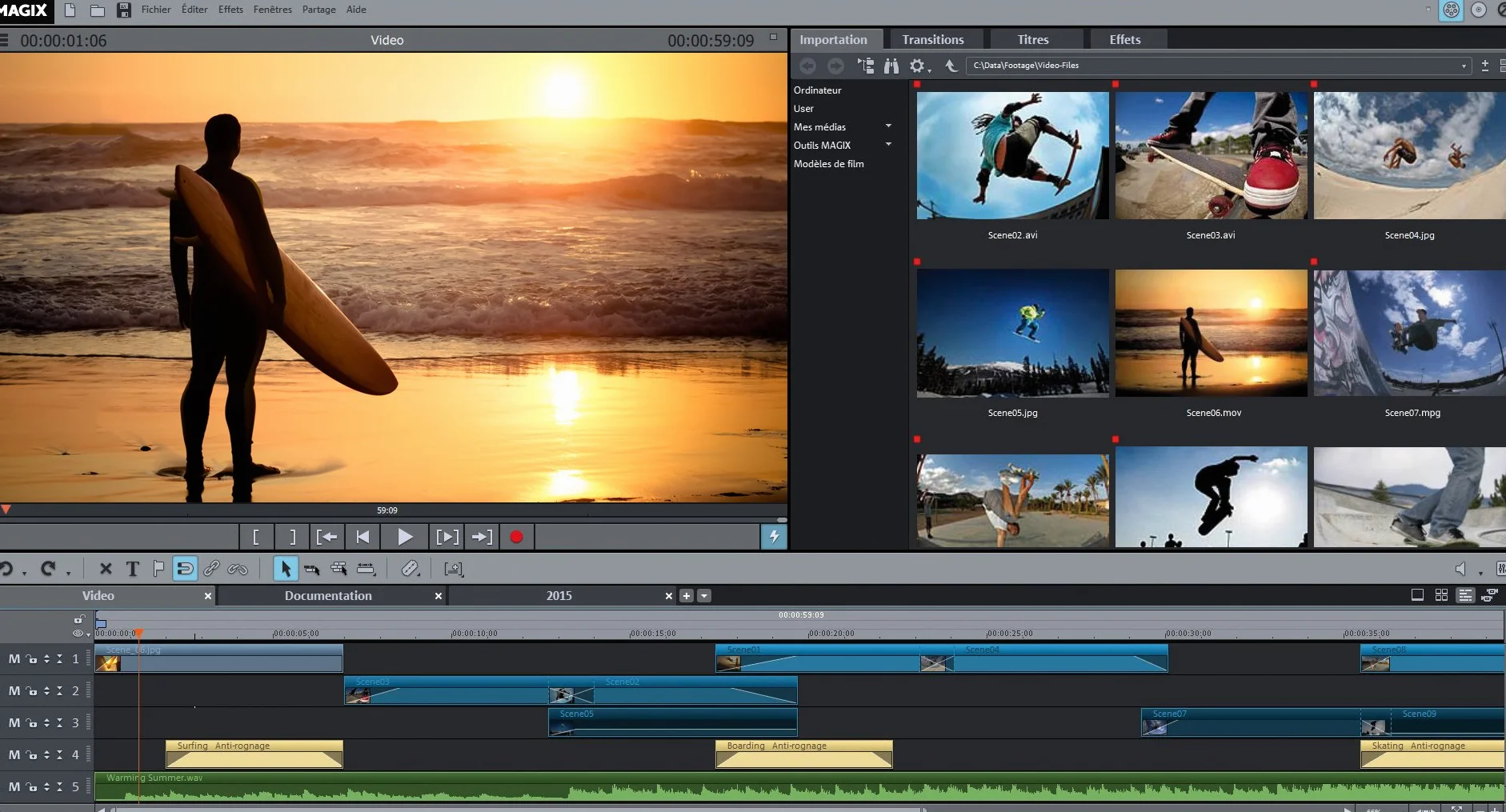
Task: Switch to the burn disc mode icon
Action: (x=1479, y=10)
